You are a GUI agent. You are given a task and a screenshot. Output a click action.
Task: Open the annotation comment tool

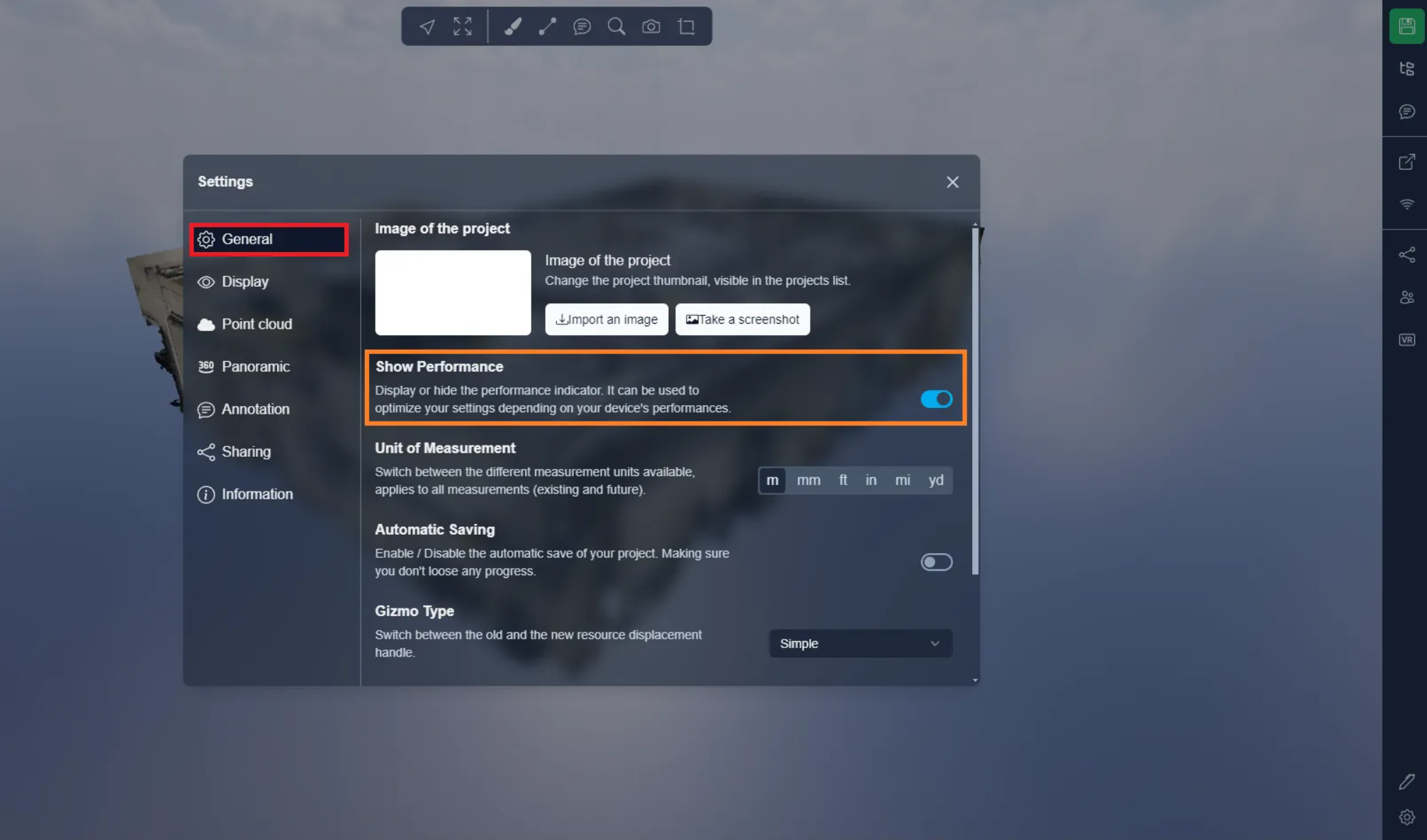point(582,27)
